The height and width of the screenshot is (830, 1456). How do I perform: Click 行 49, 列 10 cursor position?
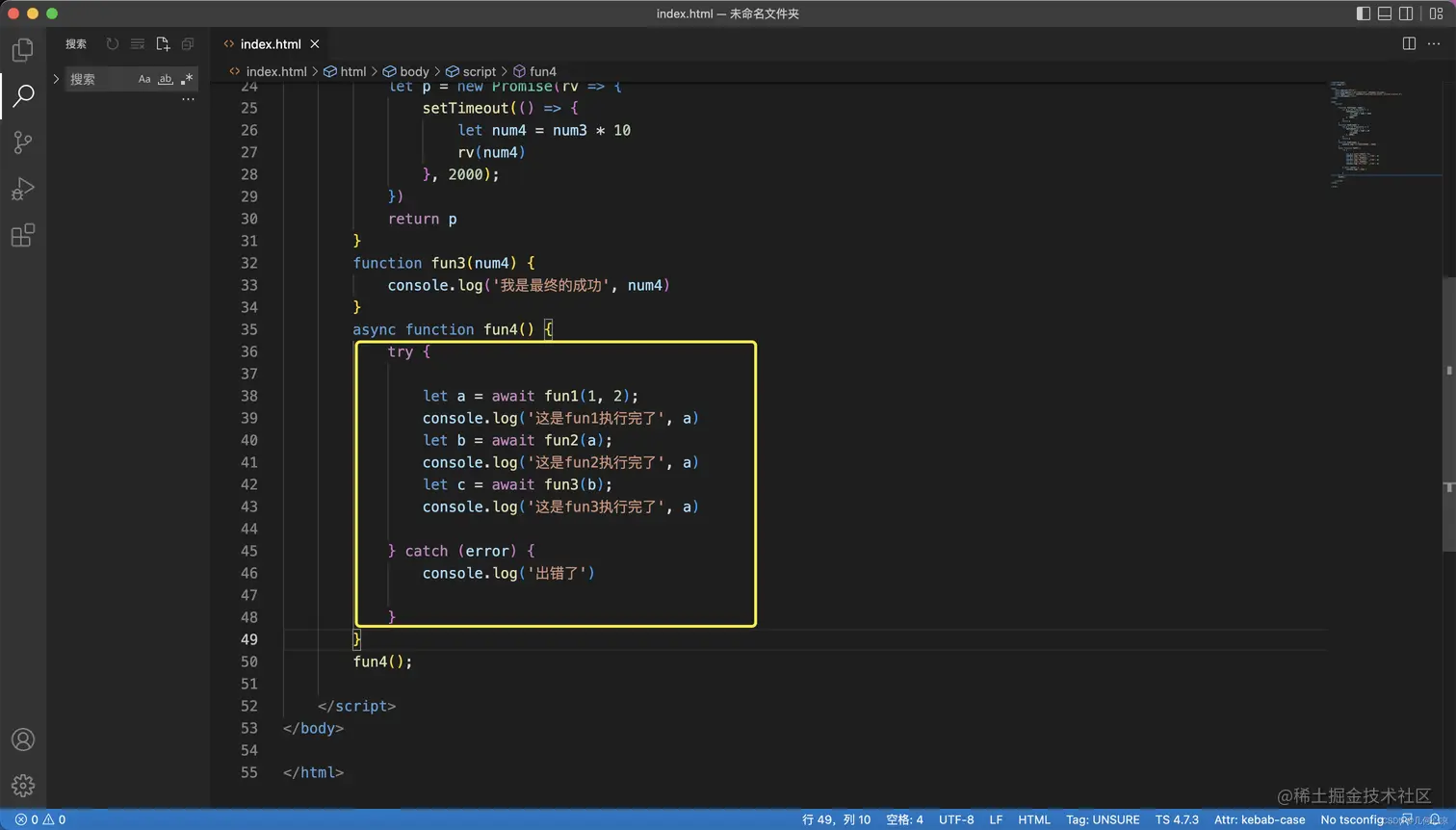pyautogui.click(x=836, y=819)
